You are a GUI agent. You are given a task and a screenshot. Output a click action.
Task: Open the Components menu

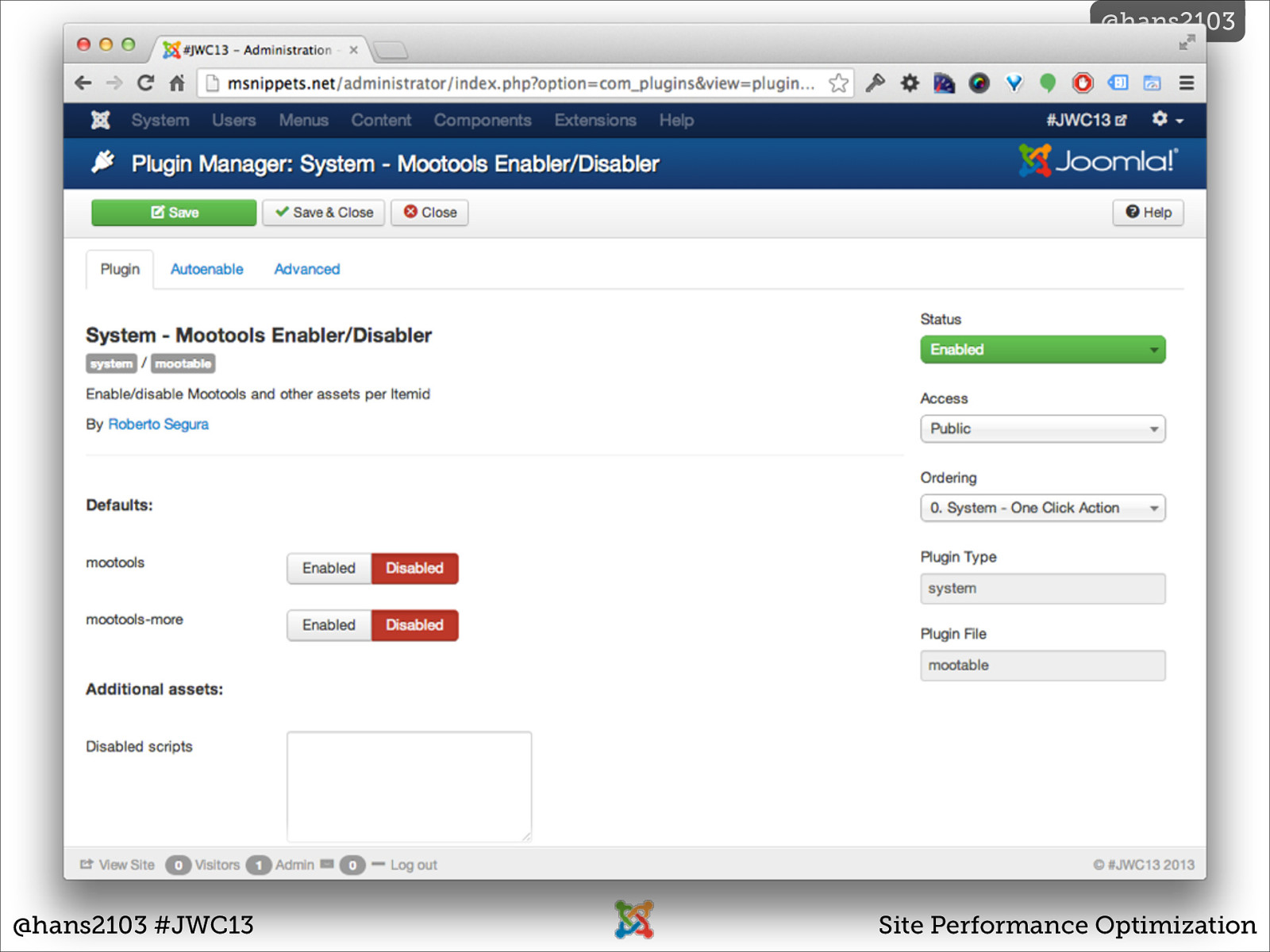tap(483, 120)
